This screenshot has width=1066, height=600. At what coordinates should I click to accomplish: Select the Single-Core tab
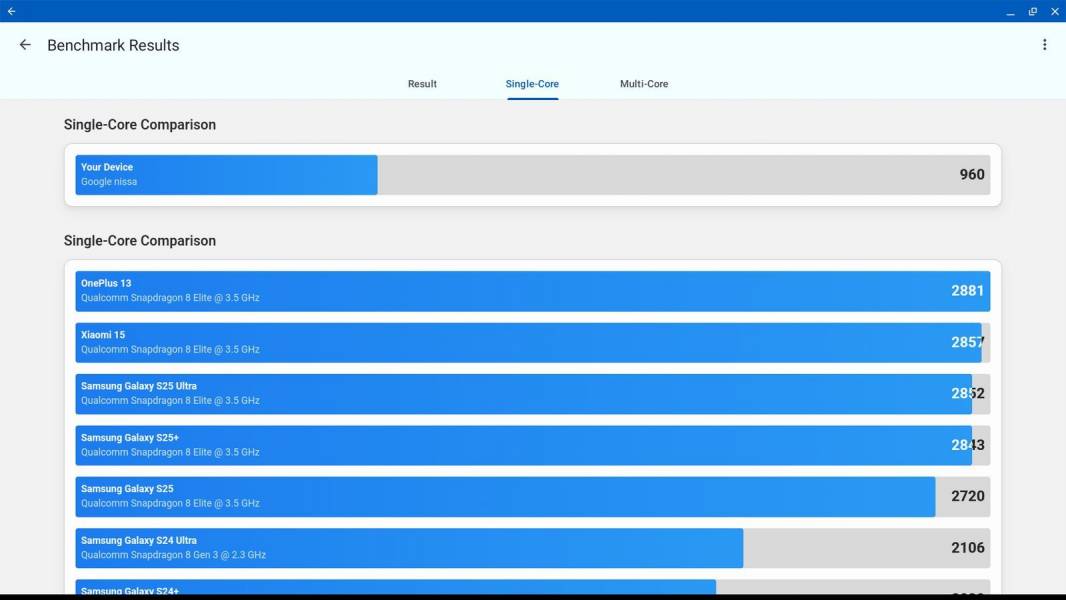(x=532, y=84)
